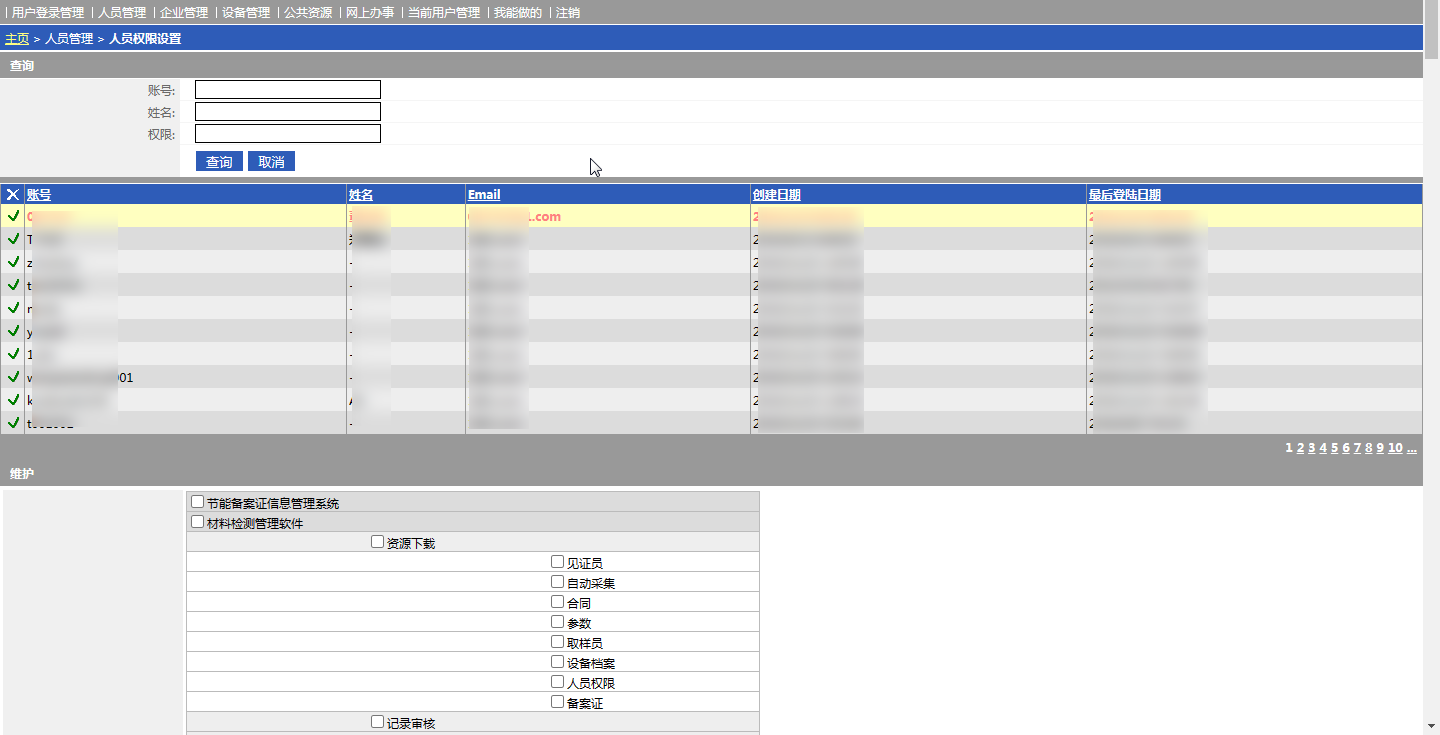
Task: Open the 设备管理 menu
Action: [x=246, y=13]
